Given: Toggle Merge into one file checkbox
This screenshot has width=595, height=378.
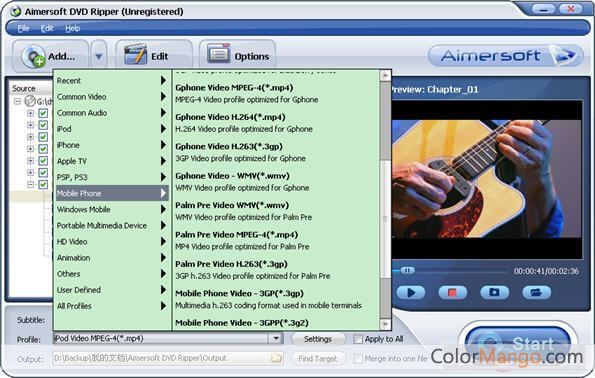Looking at the screenshot, I should pyautogui.click(x=358, y=359).
